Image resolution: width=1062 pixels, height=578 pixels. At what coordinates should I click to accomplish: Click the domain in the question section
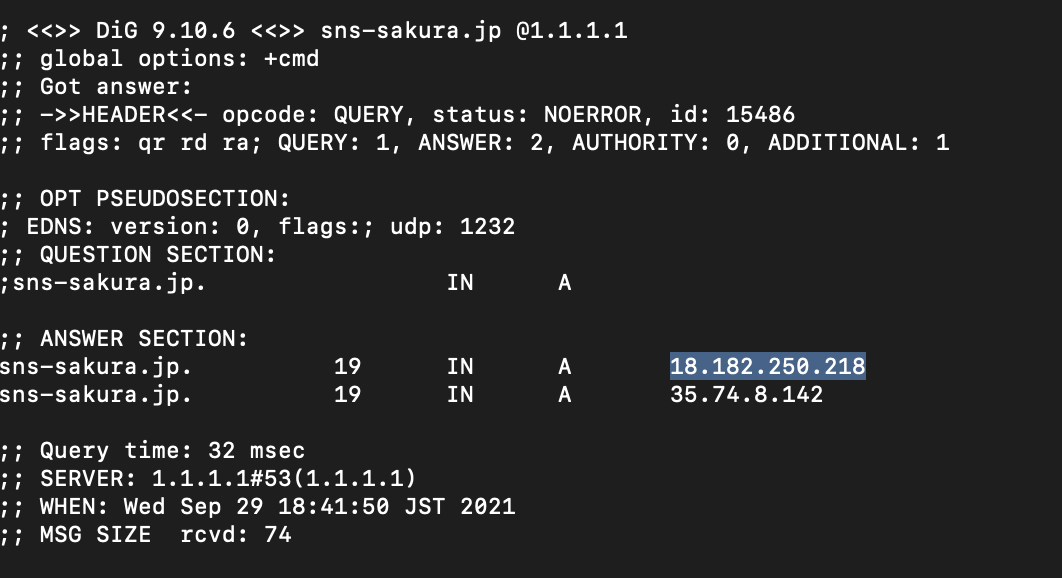click(109, 283)
